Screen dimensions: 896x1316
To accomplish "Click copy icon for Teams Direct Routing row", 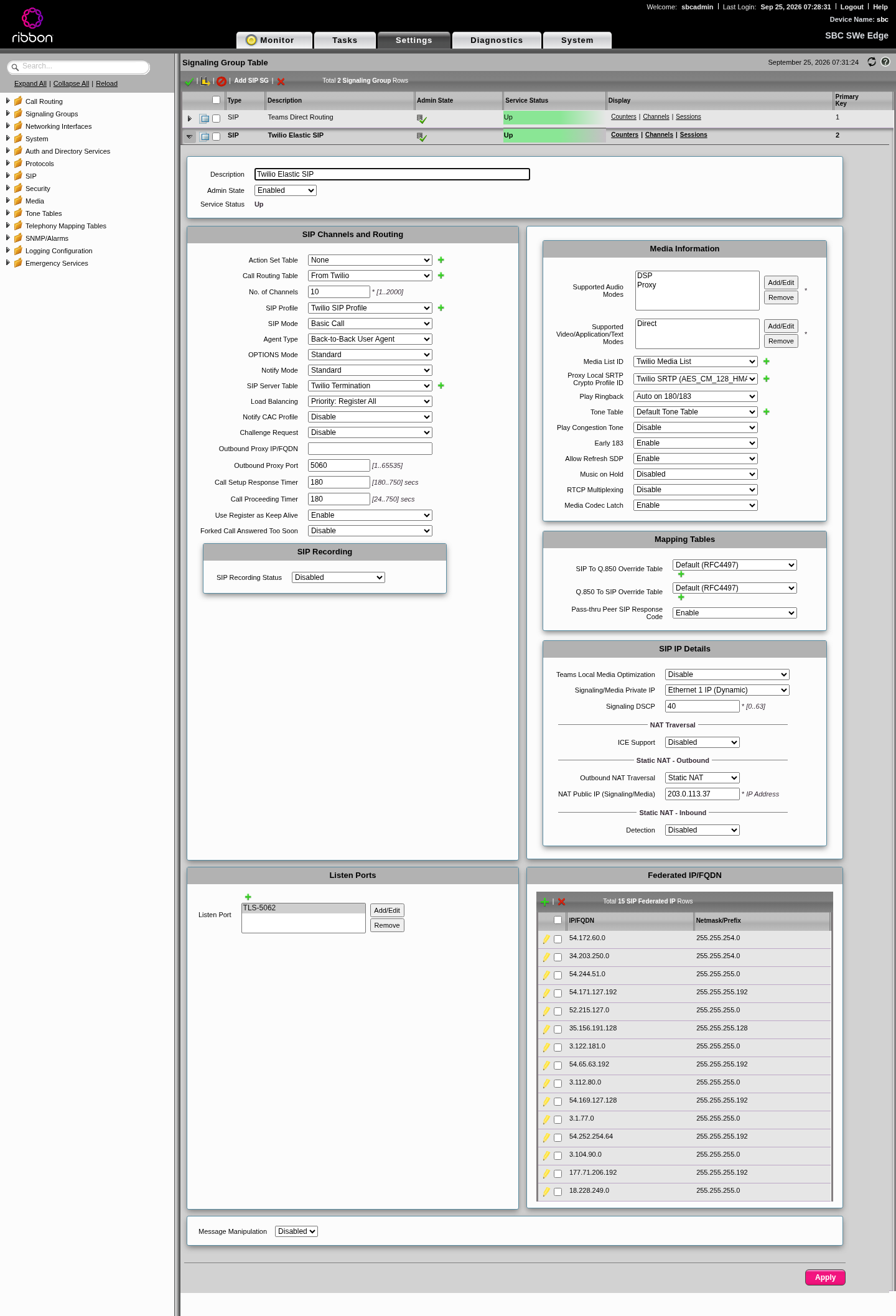I will (204, 118).
